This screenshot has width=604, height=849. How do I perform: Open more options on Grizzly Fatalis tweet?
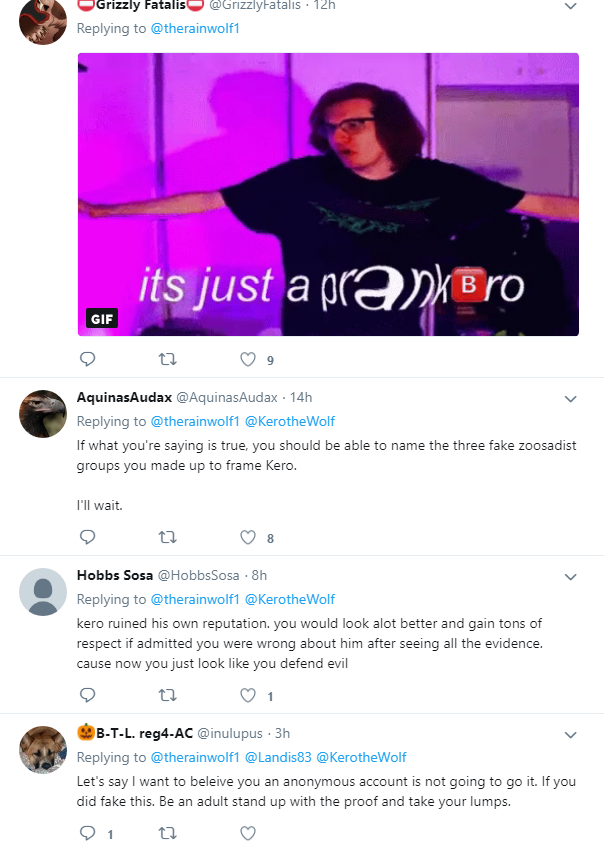570,6
